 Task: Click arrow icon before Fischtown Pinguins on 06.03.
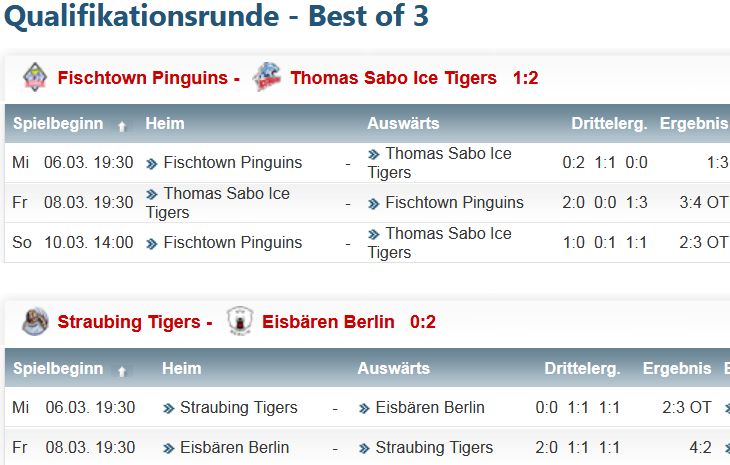(x=151, y=164)
